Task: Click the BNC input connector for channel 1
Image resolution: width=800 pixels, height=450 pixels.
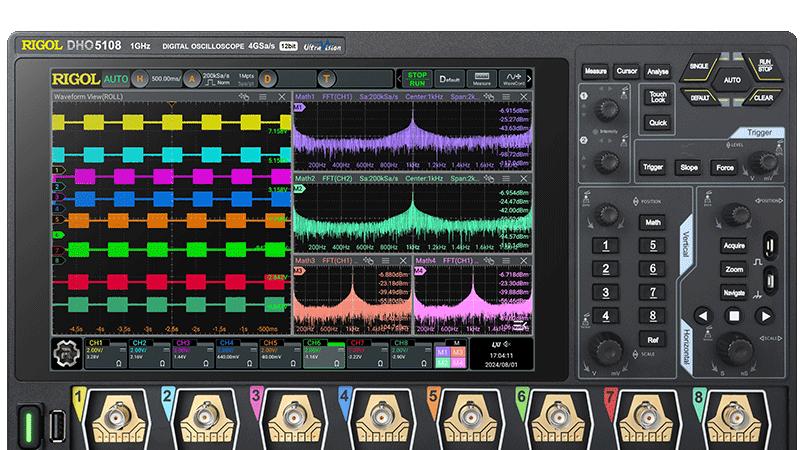Action: (x=118, y=418)
